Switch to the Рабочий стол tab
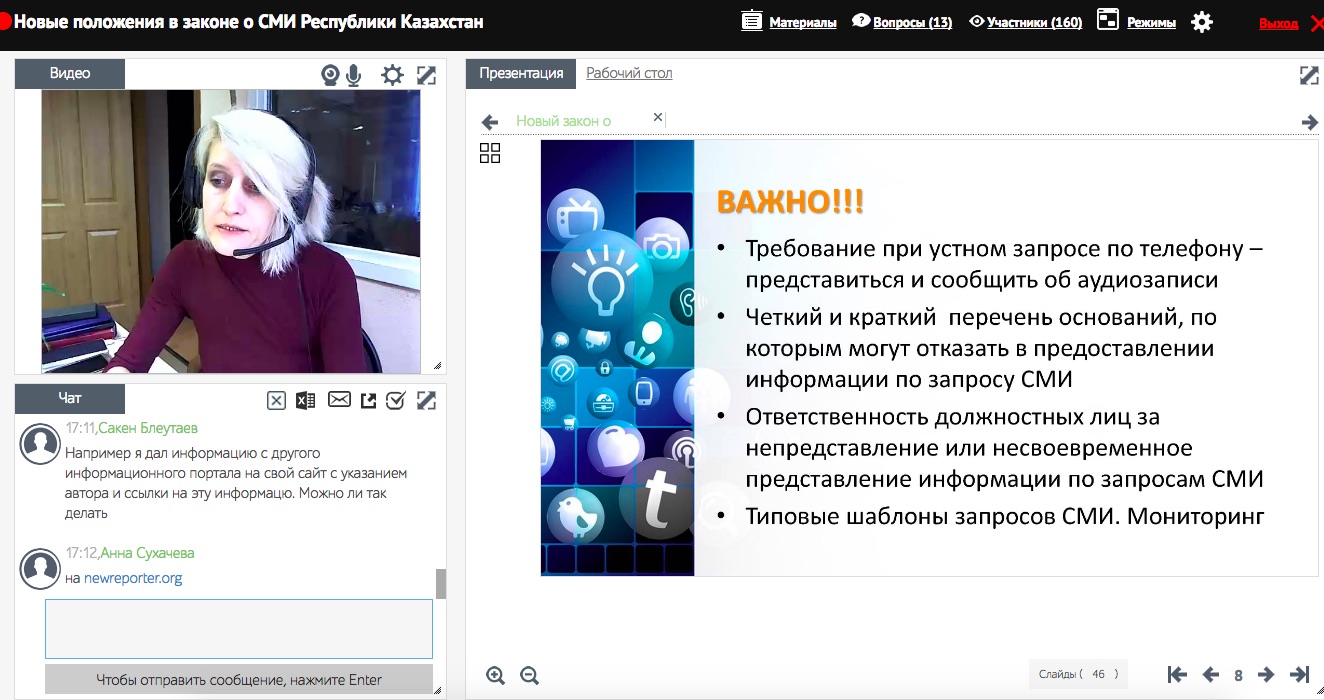The height and width of the screenshot is (700, 1324). click(629, 73)
